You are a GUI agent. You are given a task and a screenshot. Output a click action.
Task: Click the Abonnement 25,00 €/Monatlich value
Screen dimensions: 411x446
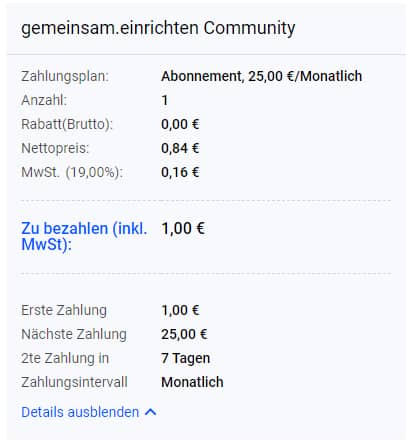262,76
